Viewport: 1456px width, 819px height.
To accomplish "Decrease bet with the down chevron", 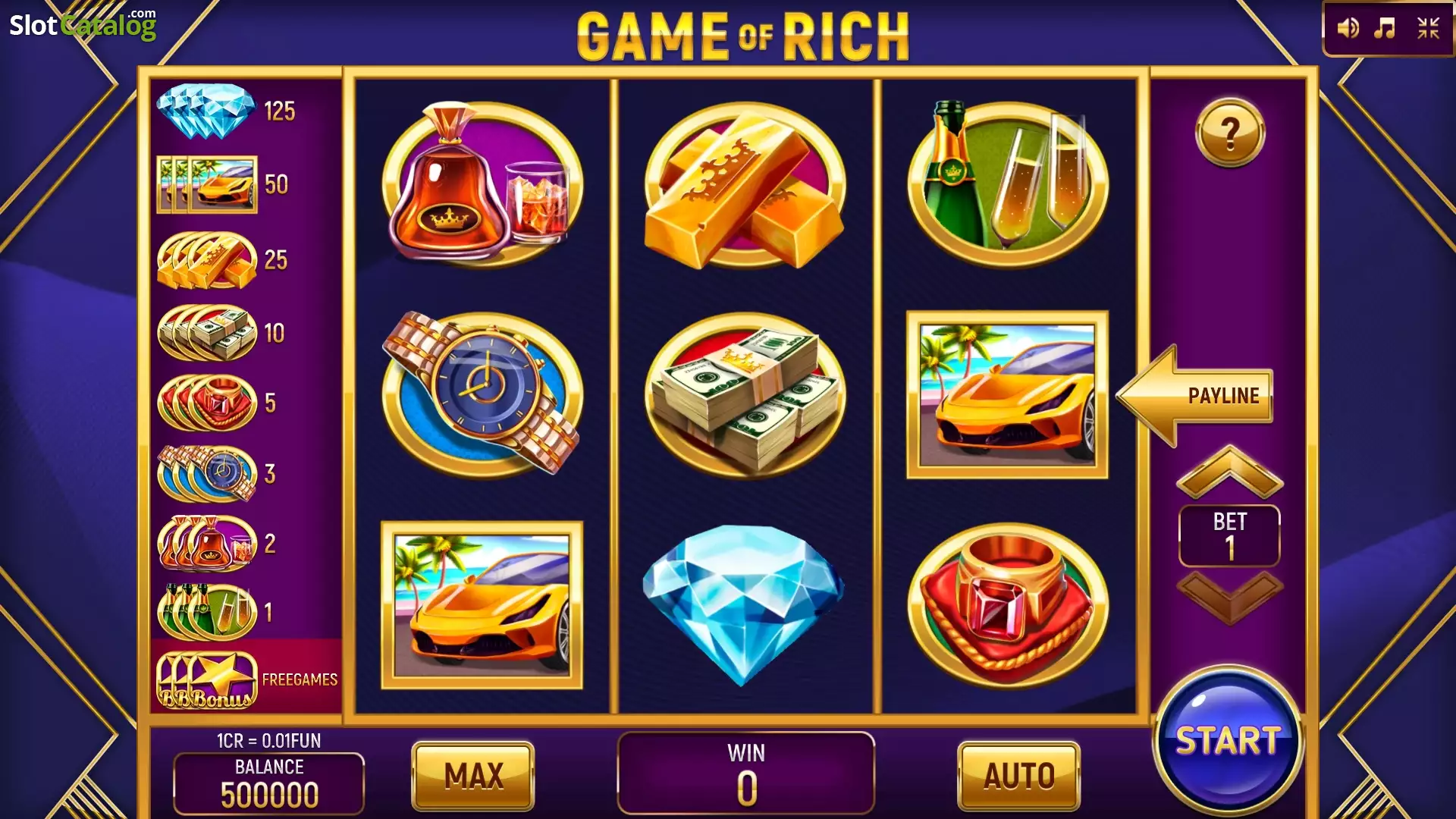I will tap(1229, 598).
